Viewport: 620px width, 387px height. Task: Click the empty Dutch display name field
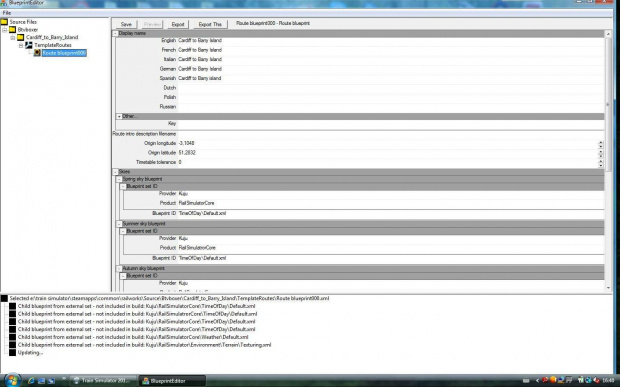coord(391,88)
